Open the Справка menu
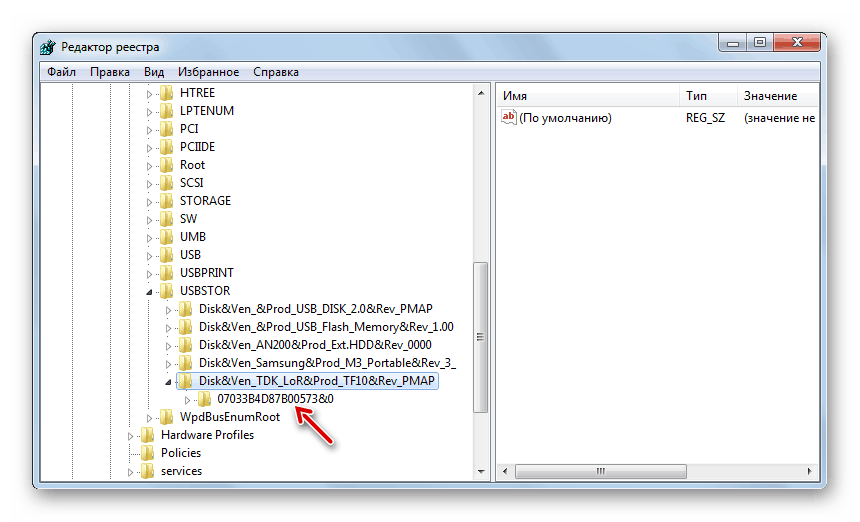Screen dimensions: 860x522 tap(276, 72)
